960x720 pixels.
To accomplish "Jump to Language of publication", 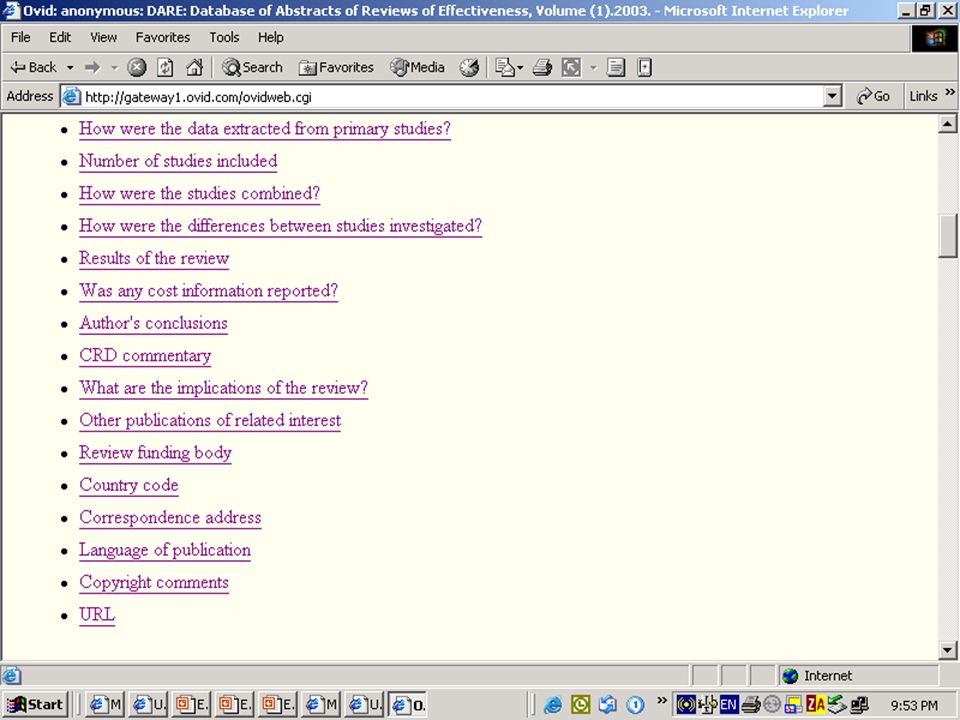I will click(x=165, y=551).
